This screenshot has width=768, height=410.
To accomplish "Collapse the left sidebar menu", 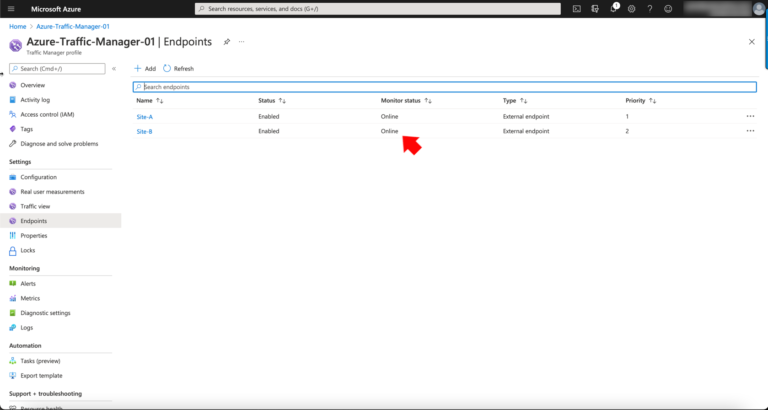I will (x=114, y=69).
